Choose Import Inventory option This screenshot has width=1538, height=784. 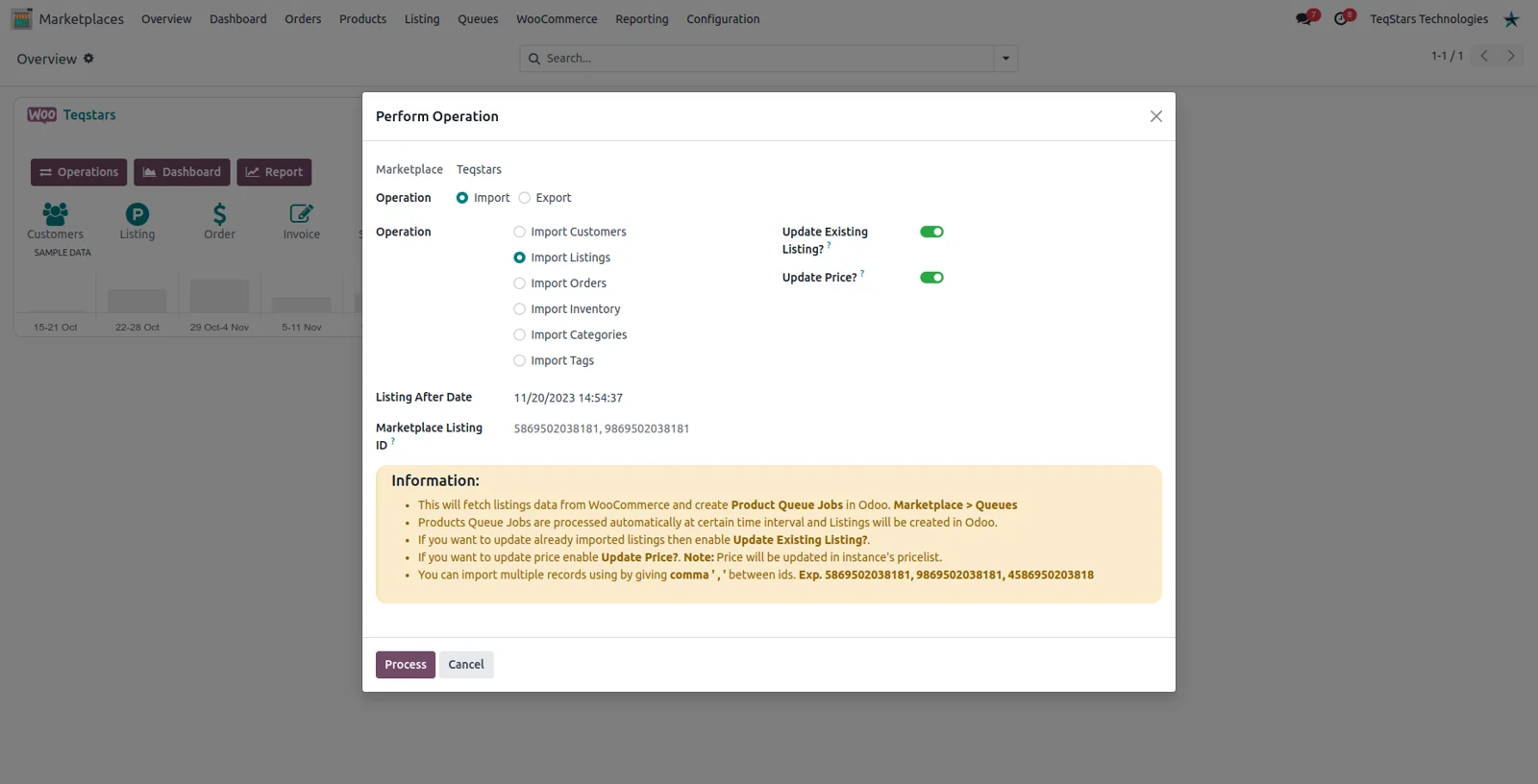pos(519,309)
